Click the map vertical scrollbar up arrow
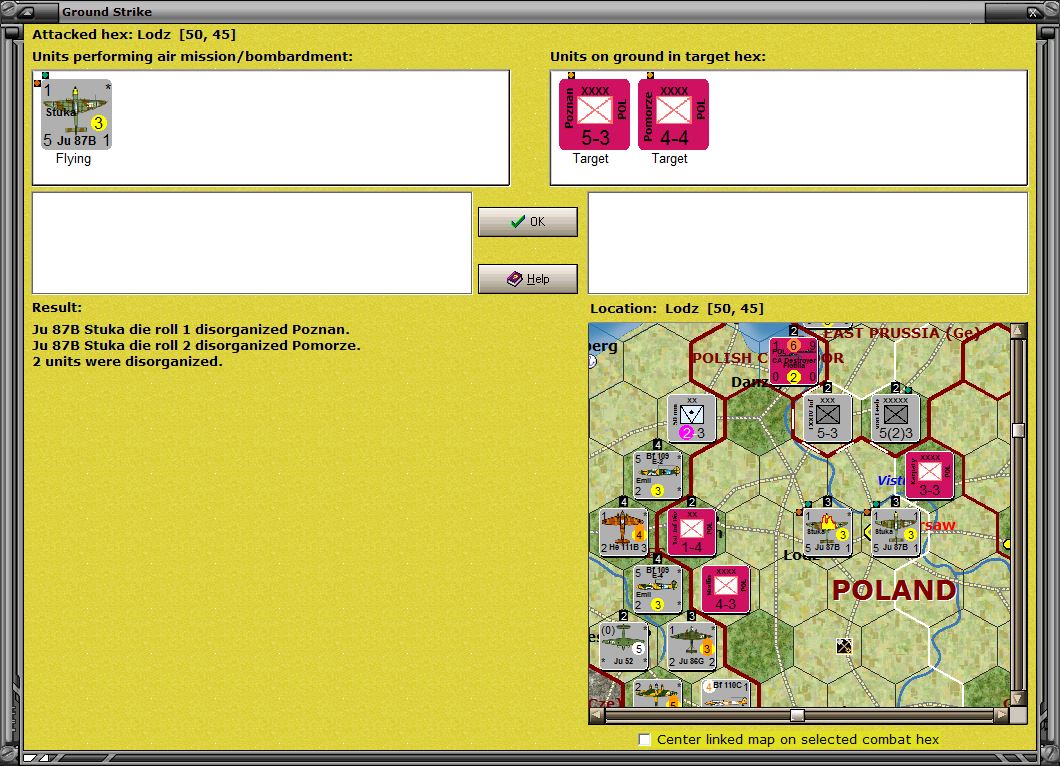The height and width of the screenshot is (766, 1060). point(1018,331)
